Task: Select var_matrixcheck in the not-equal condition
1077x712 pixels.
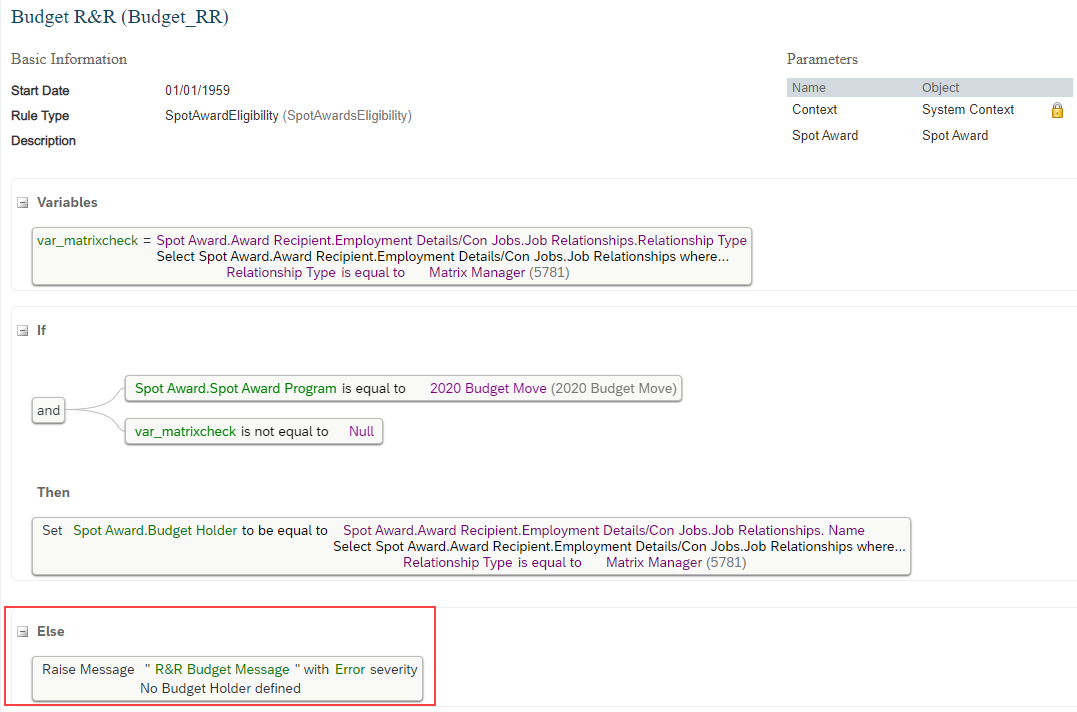Action: [x=185, y=431]
